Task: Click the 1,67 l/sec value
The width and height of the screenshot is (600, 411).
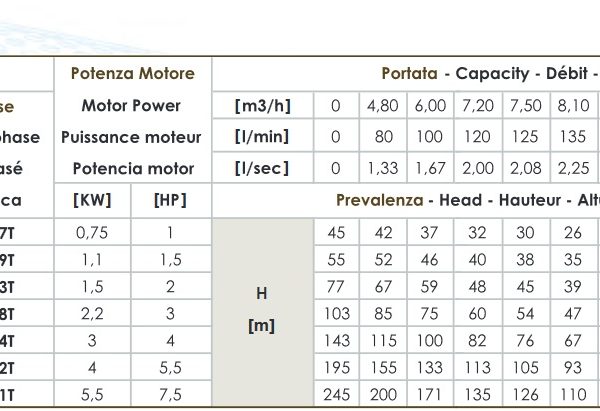Action: point(431,168)
